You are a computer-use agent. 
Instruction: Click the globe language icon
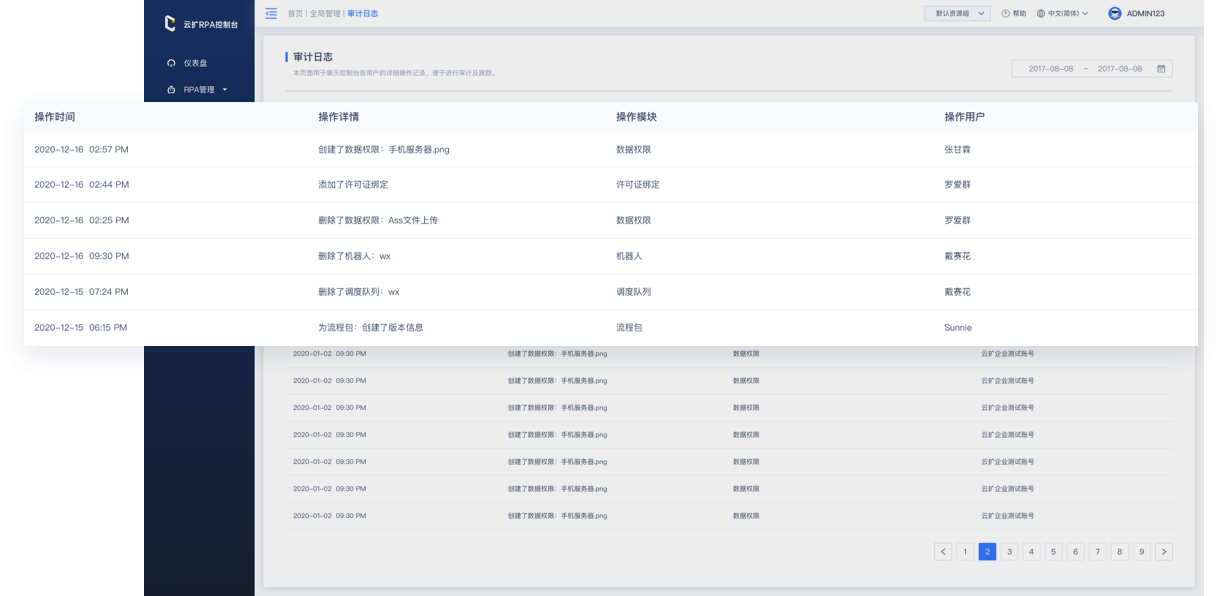[1041, 14]
